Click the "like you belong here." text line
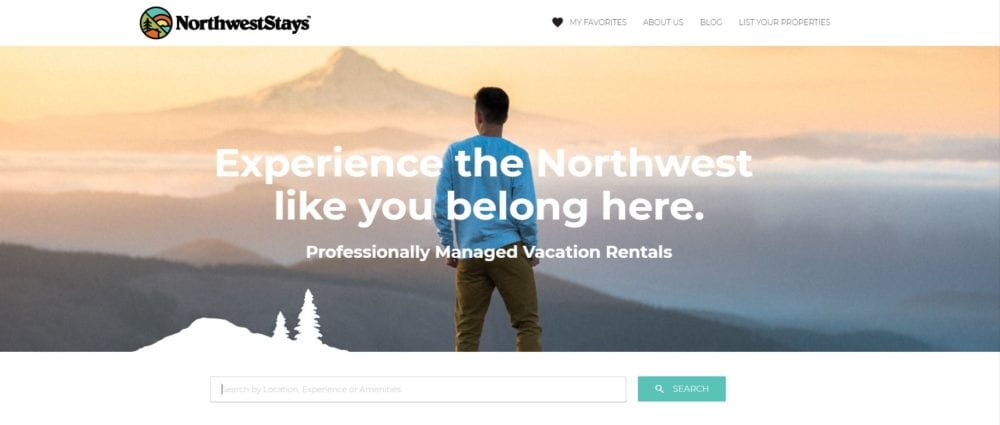The image size is (1000, 425). [489, 207]
